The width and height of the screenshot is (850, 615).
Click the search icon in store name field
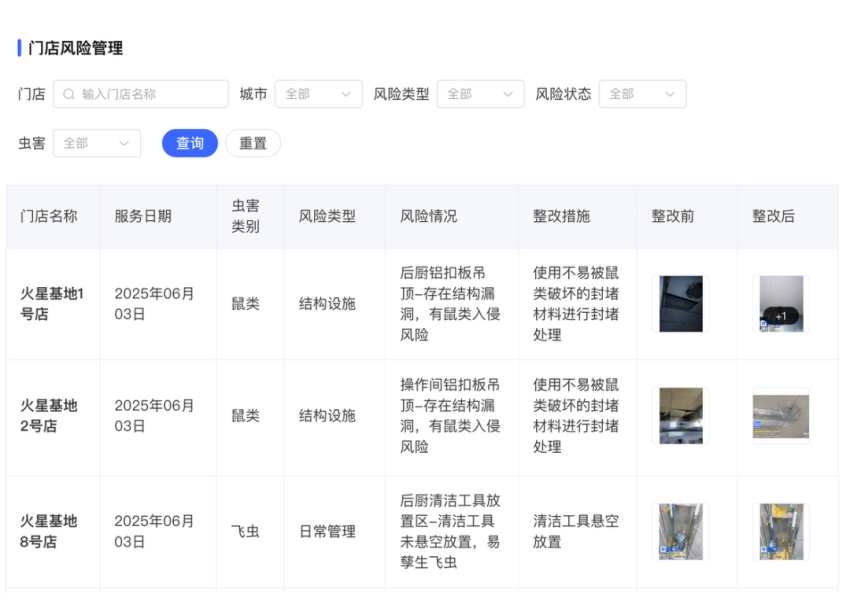(69, 94)
